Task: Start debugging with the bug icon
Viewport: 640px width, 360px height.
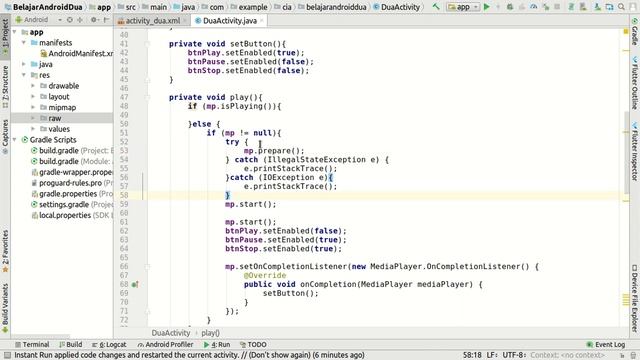Action: coord(510,7)
